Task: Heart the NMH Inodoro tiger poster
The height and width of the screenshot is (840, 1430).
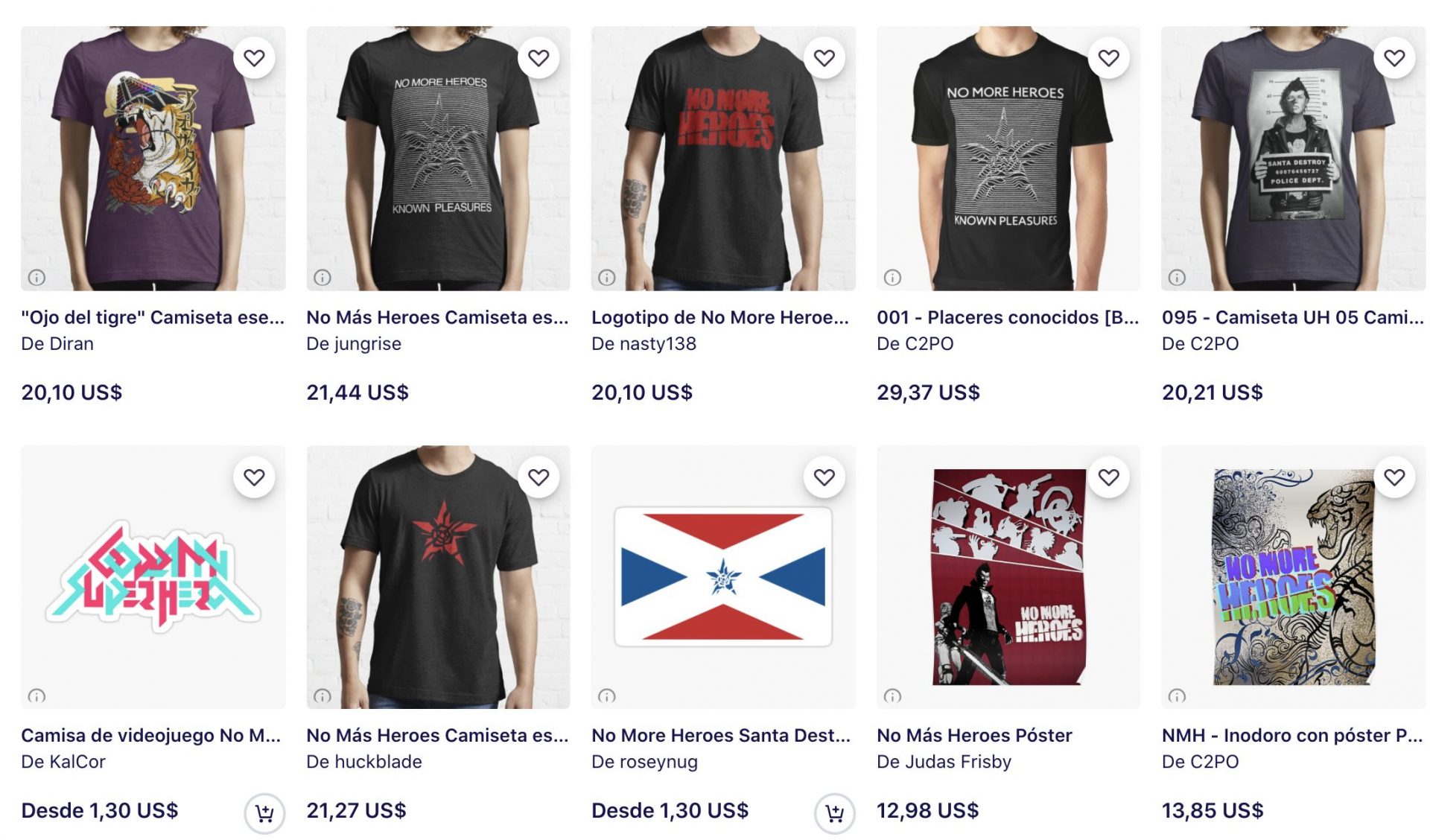Action: pyautogui.click(x=1394, y=477)
